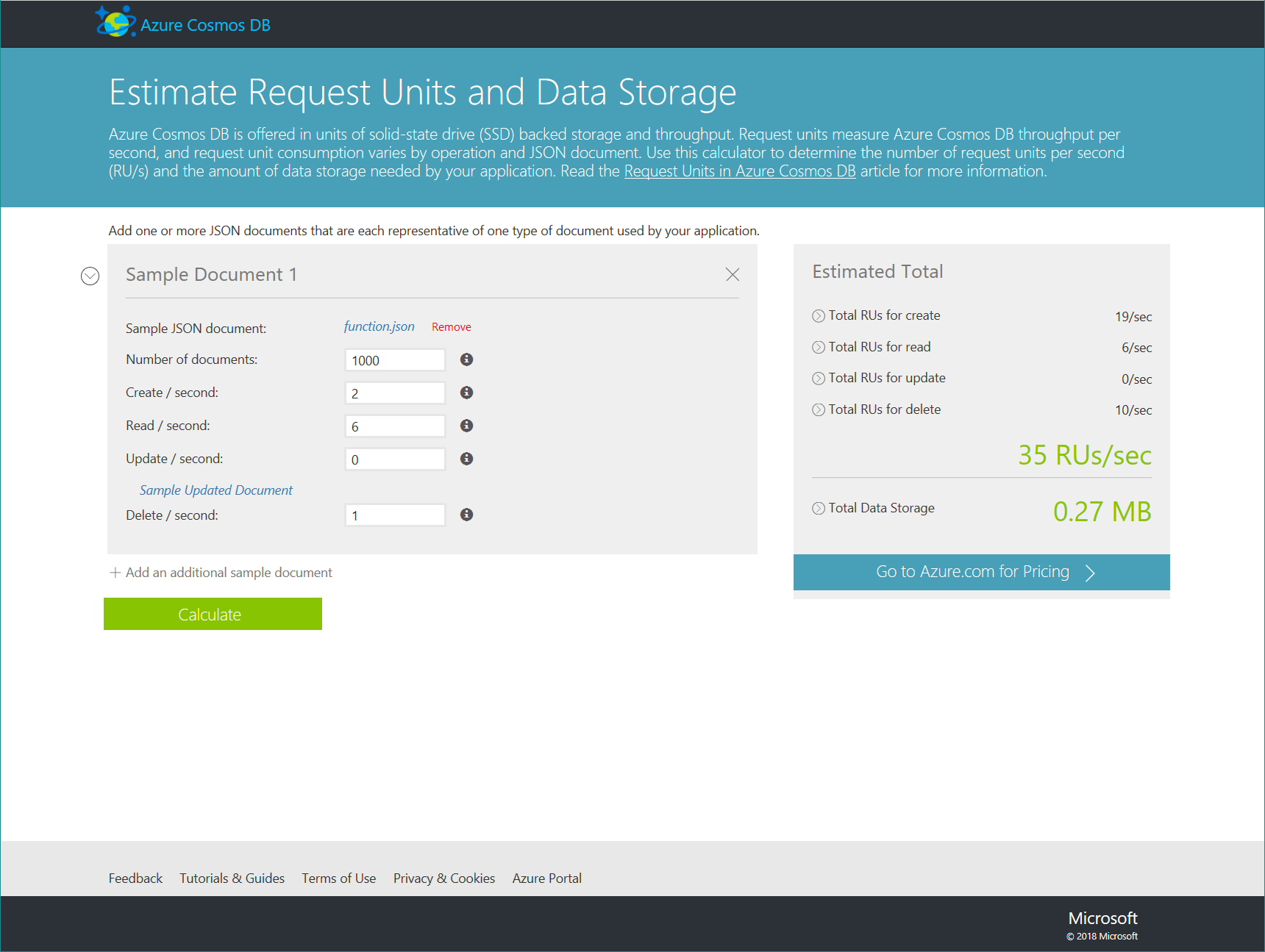The height and width of the screenshot is (952, 1265).
Task: Open info icon for Read / second
Action: click(466, 426)
